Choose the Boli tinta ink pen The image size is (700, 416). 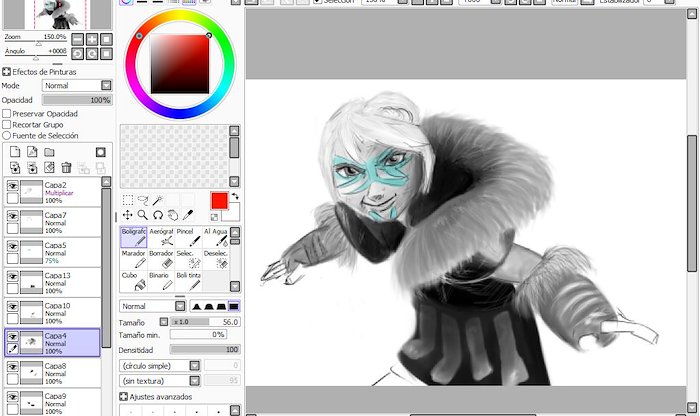tap(188, 281)
